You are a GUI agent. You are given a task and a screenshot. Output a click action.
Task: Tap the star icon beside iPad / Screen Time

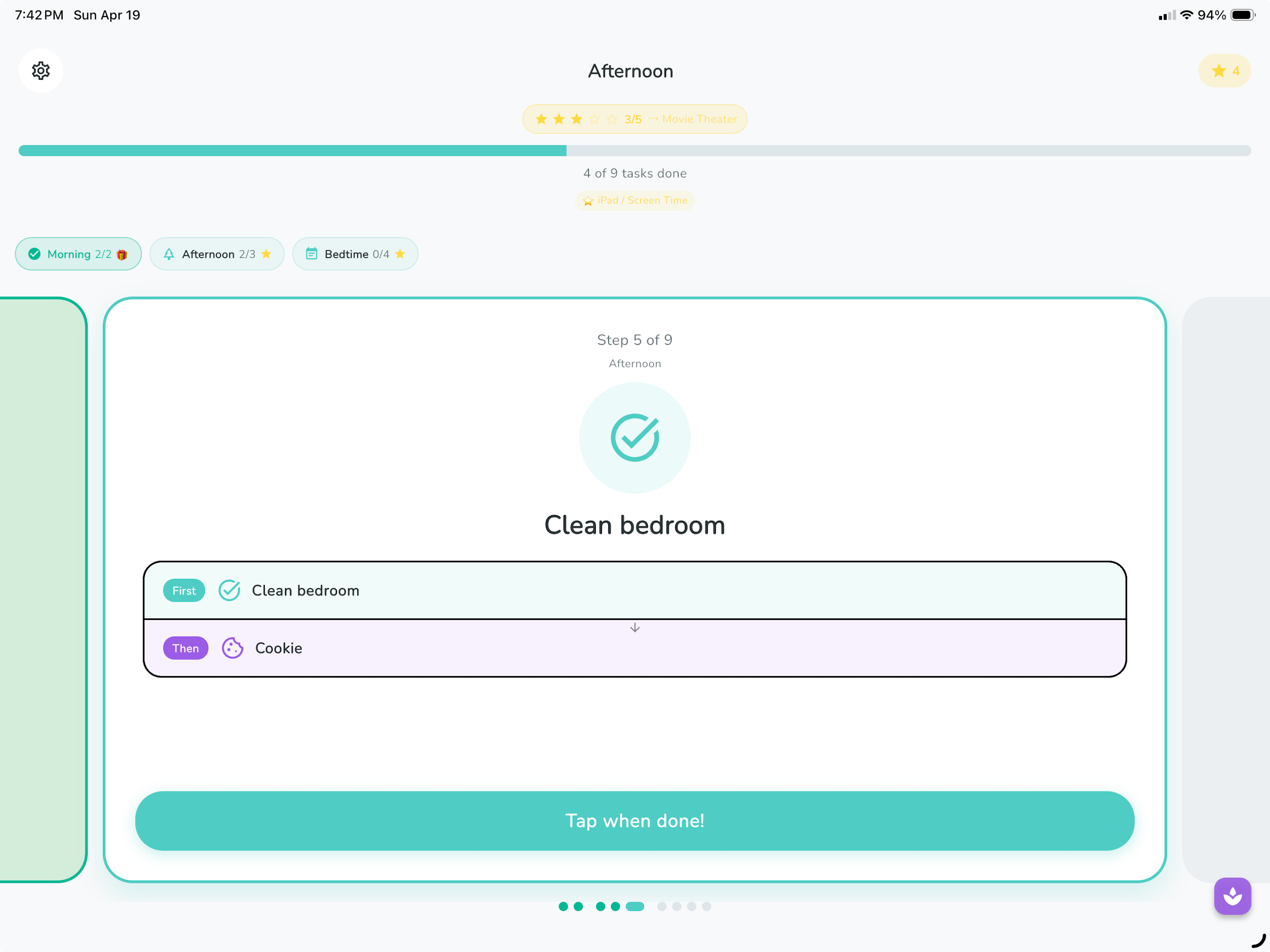[x=587, y=200]
